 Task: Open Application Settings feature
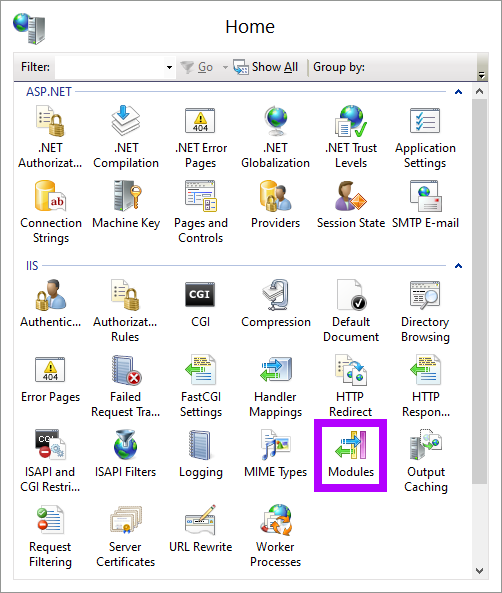click(425, 137)
